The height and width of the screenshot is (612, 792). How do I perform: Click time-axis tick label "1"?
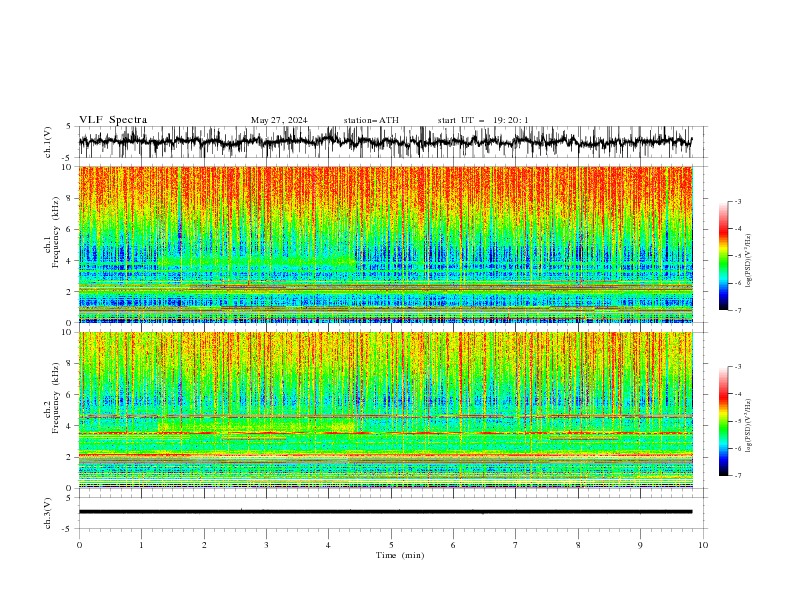141,545
